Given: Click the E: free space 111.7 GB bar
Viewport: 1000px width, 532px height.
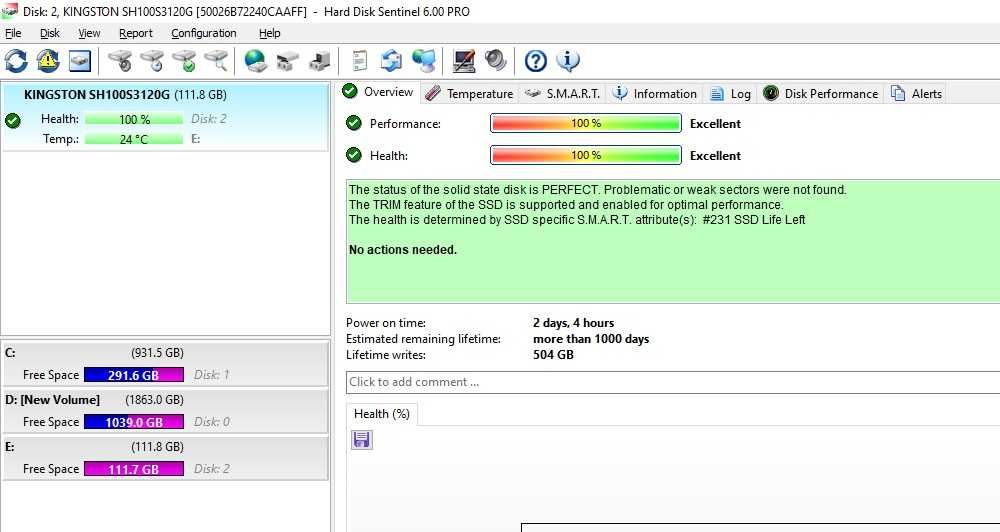Looking at the screenshot, I should coord(134,469).
